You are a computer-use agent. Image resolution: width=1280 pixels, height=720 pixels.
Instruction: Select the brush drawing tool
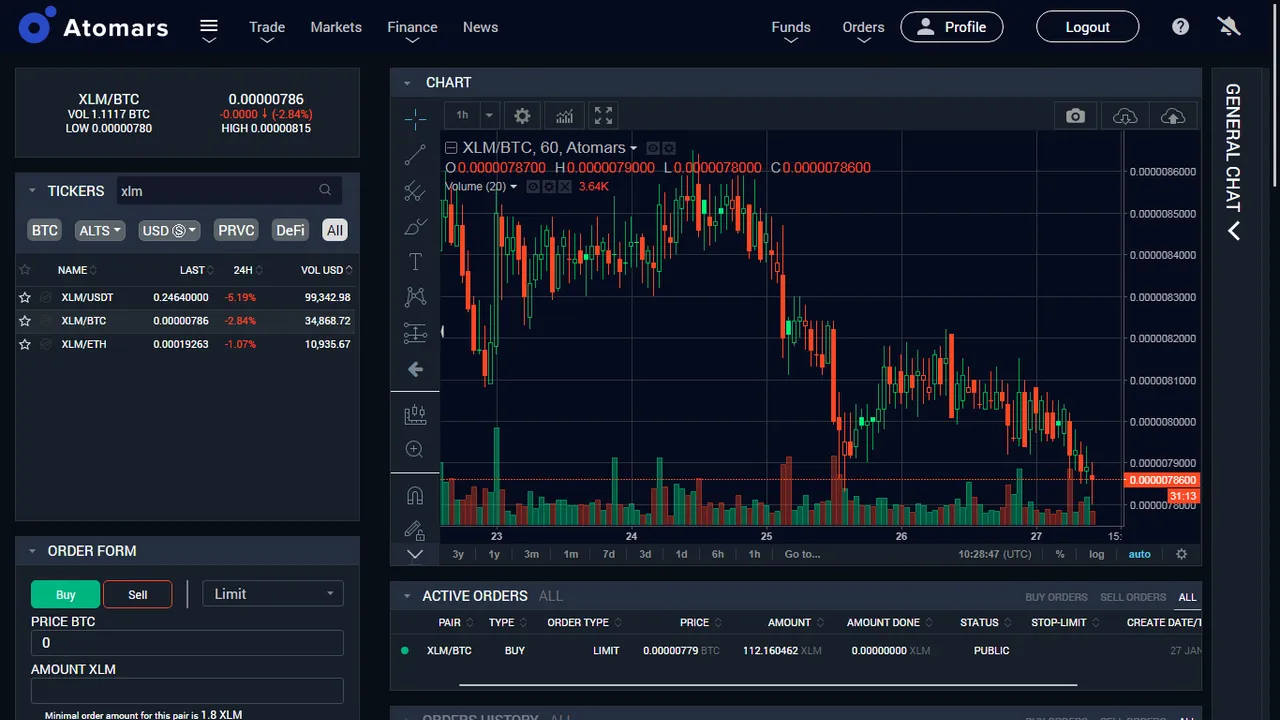coord(415,227)
